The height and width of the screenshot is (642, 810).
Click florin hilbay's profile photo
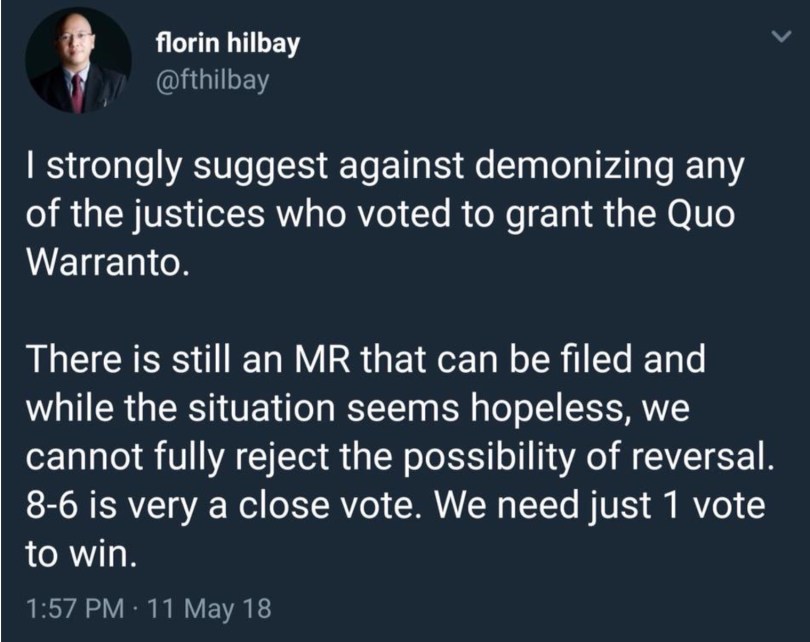[x=78, y=67]
